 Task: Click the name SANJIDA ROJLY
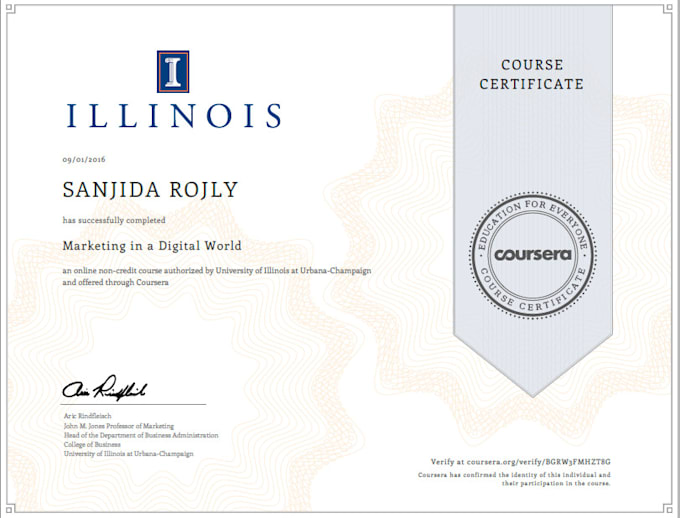tap(150, 190)
